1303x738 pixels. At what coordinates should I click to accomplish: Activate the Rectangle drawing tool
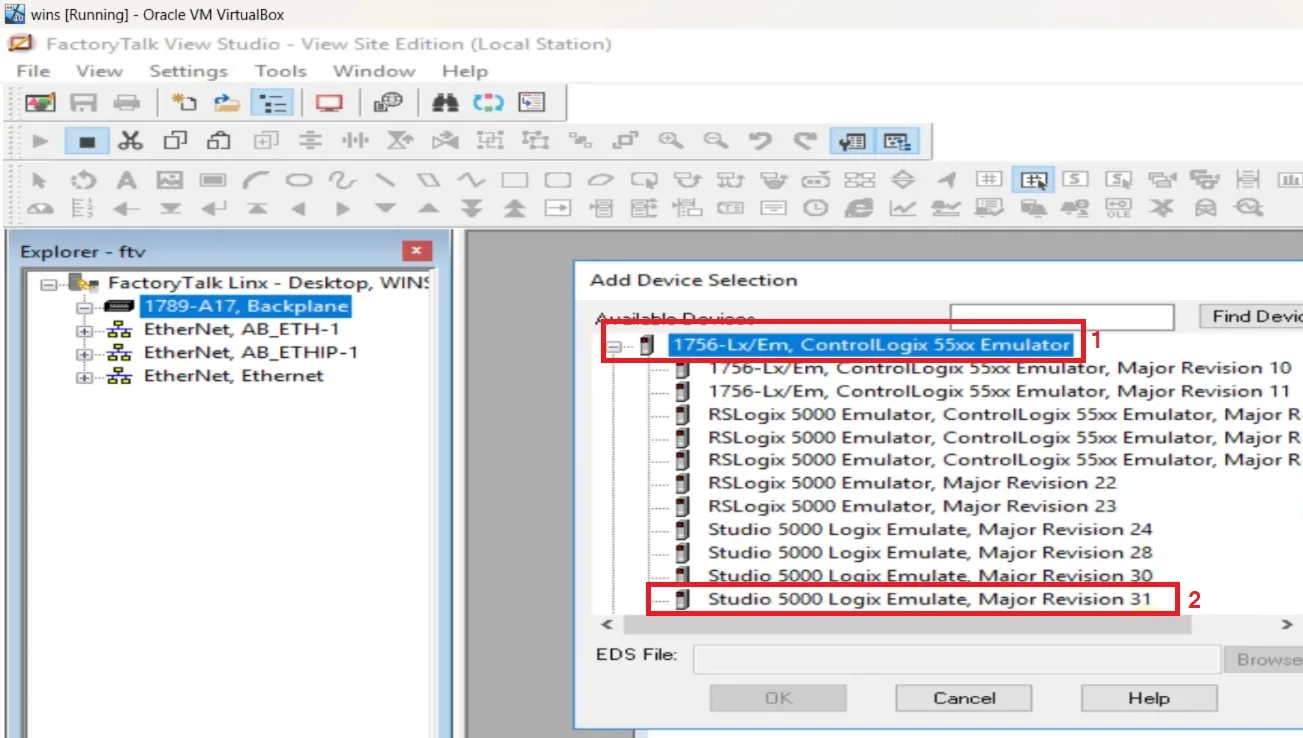(515, 181)
